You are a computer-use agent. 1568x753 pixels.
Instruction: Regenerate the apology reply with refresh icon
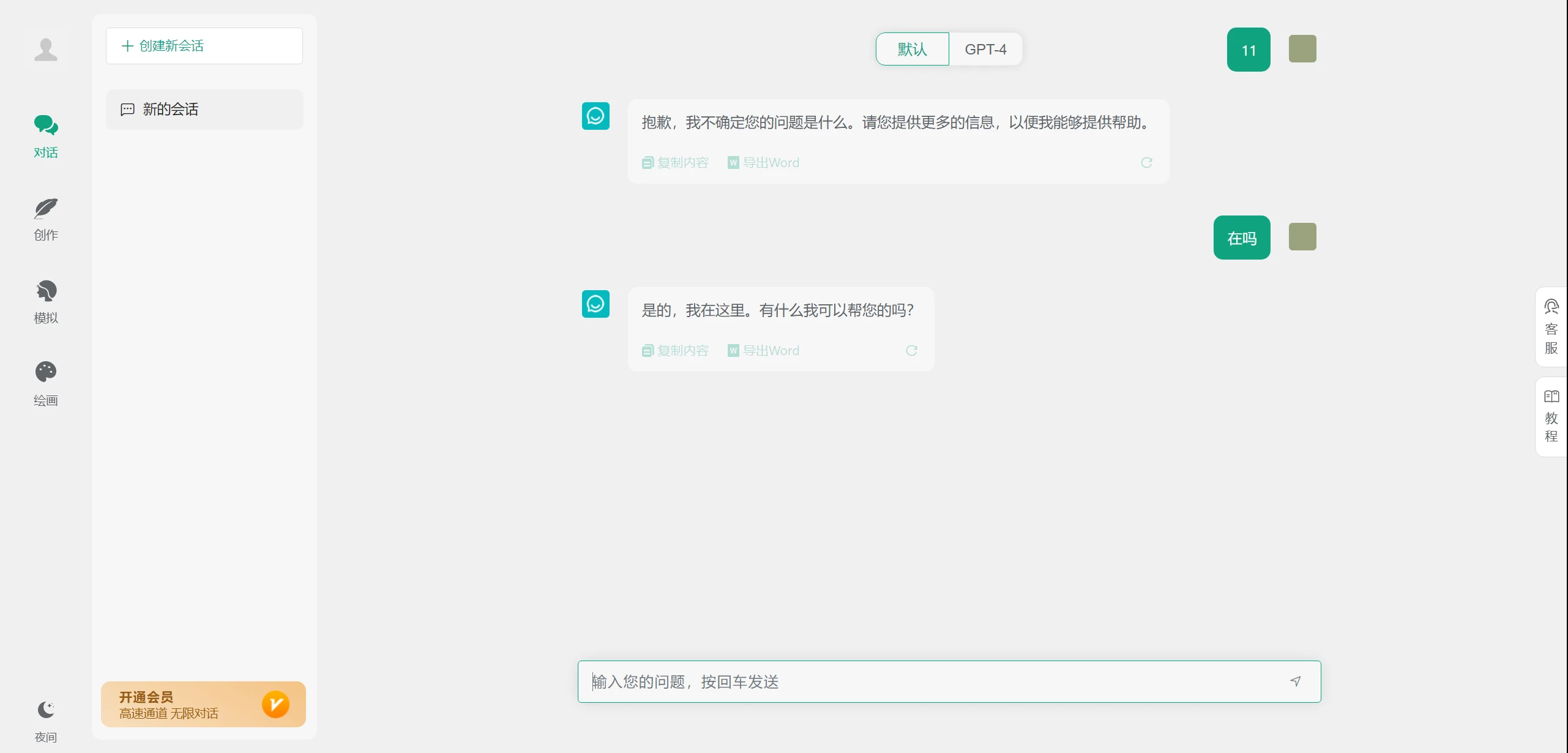(x=1146, y=163)
